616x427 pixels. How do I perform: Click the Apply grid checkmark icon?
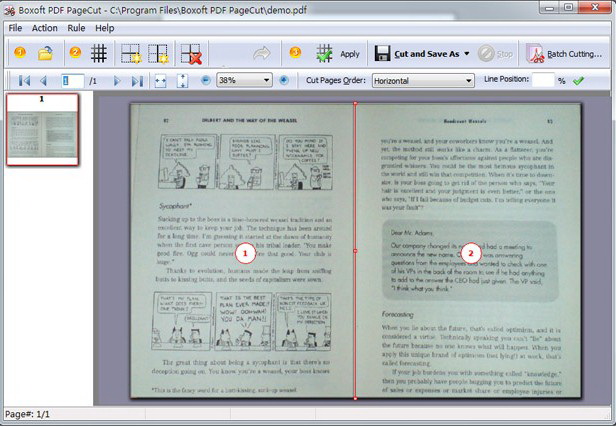324,53
